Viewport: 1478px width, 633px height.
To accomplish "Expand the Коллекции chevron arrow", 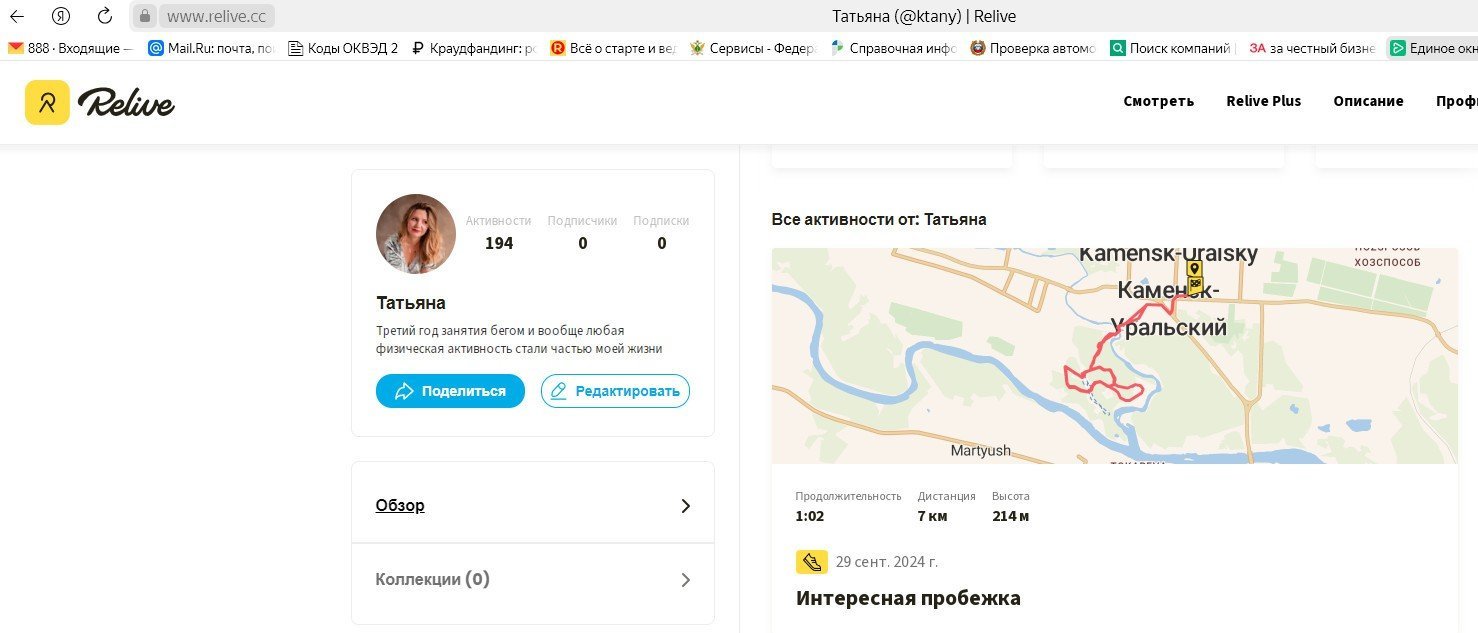I will 685,580.
